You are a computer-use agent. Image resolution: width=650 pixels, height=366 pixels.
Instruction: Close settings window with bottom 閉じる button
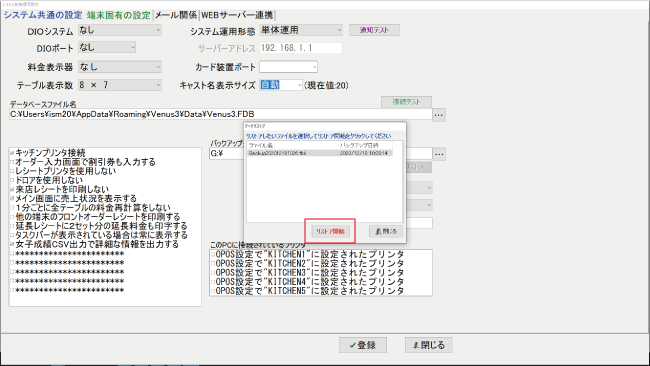[x=429, y=345]
